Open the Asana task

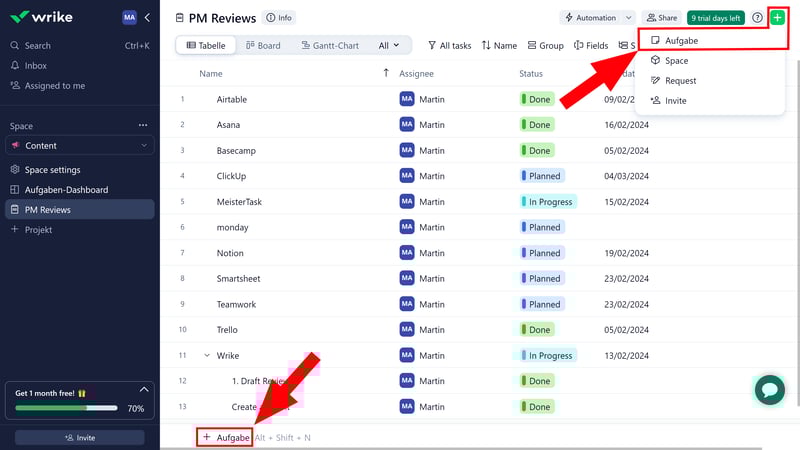(x=228, y=124)
